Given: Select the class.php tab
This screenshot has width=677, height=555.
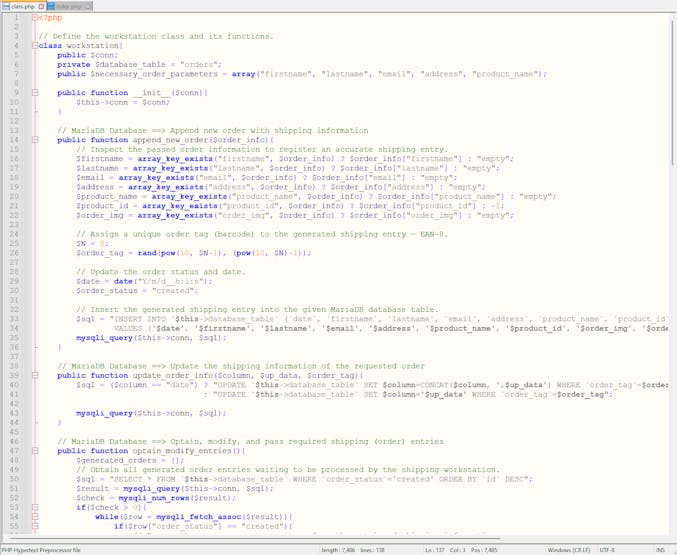Looking at the screenshot, I should tap(22, 6).
